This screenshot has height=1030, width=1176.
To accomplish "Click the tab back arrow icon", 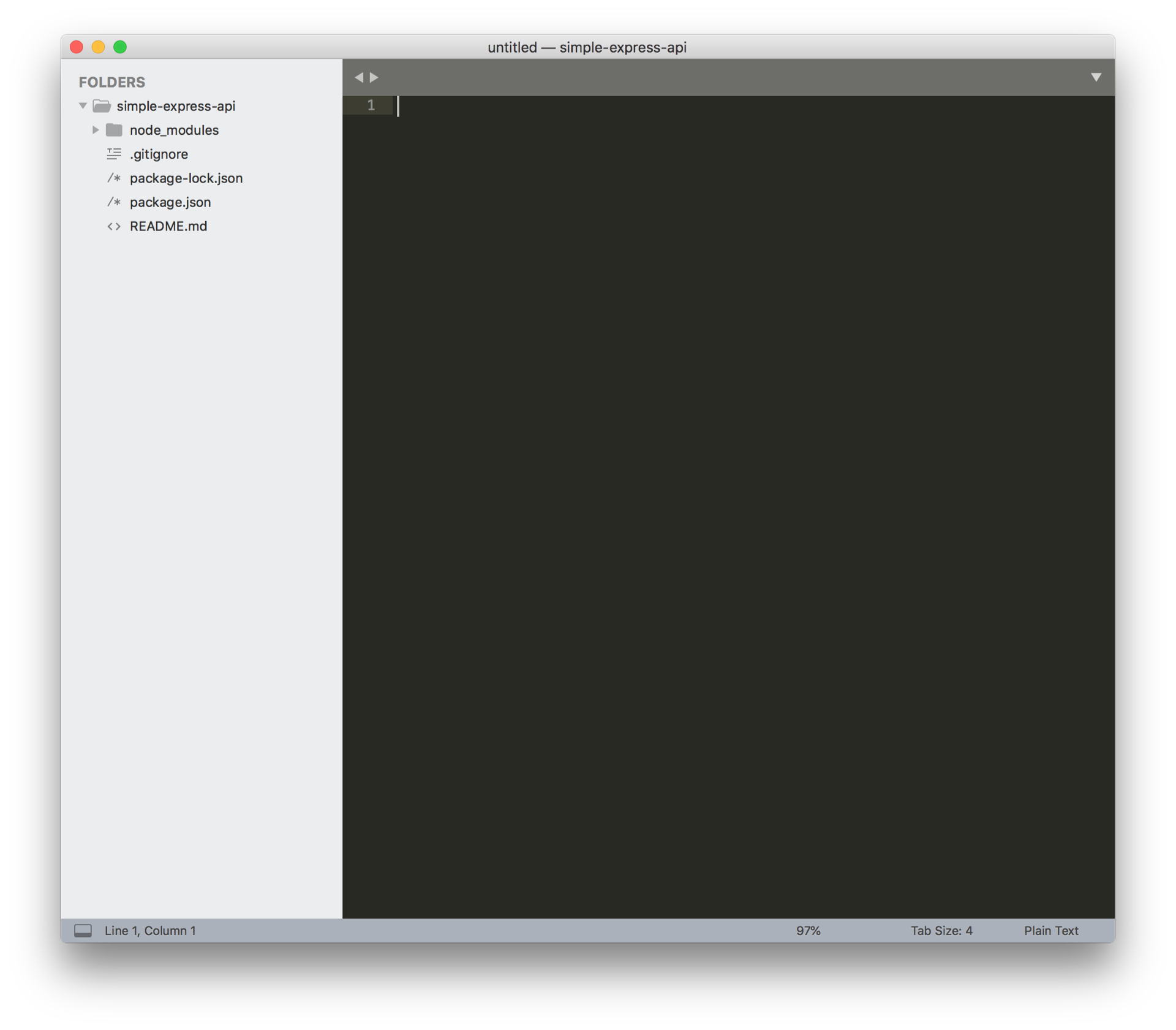I will pyautogui.click(x=358, y=77).
